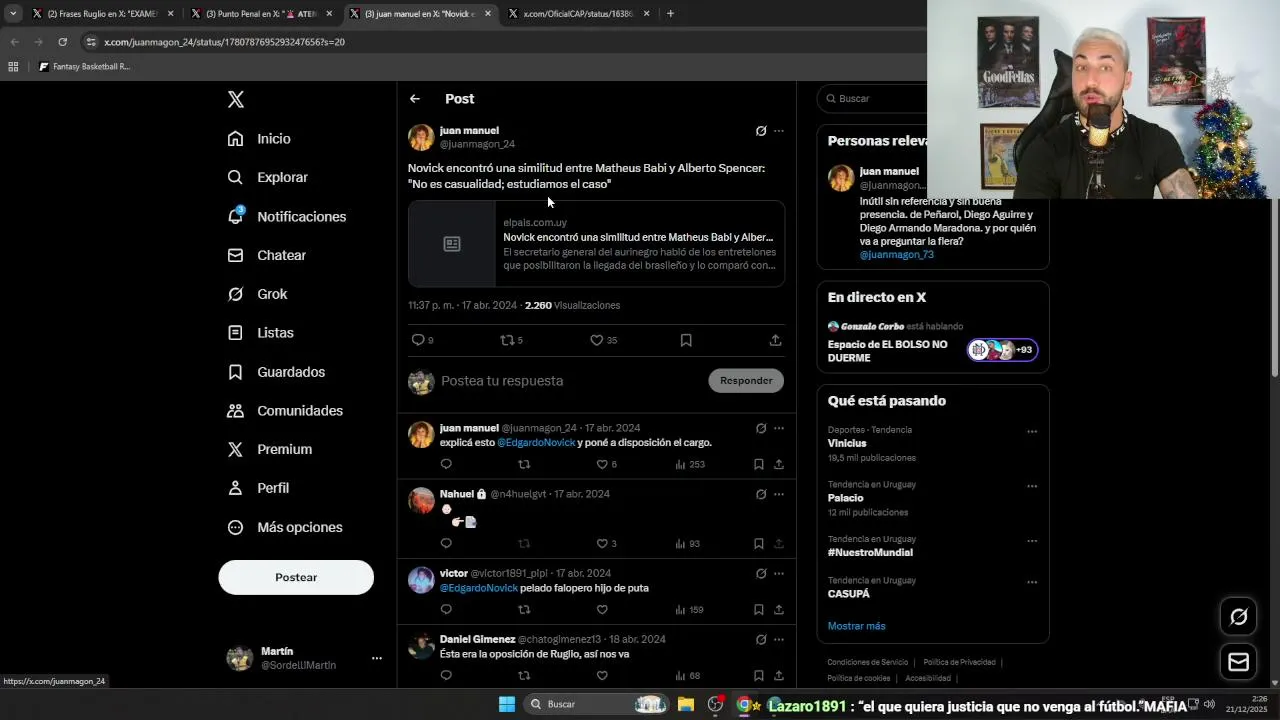Open Premium page
This screenshot has width=1280, height=720.
(269, 449)
